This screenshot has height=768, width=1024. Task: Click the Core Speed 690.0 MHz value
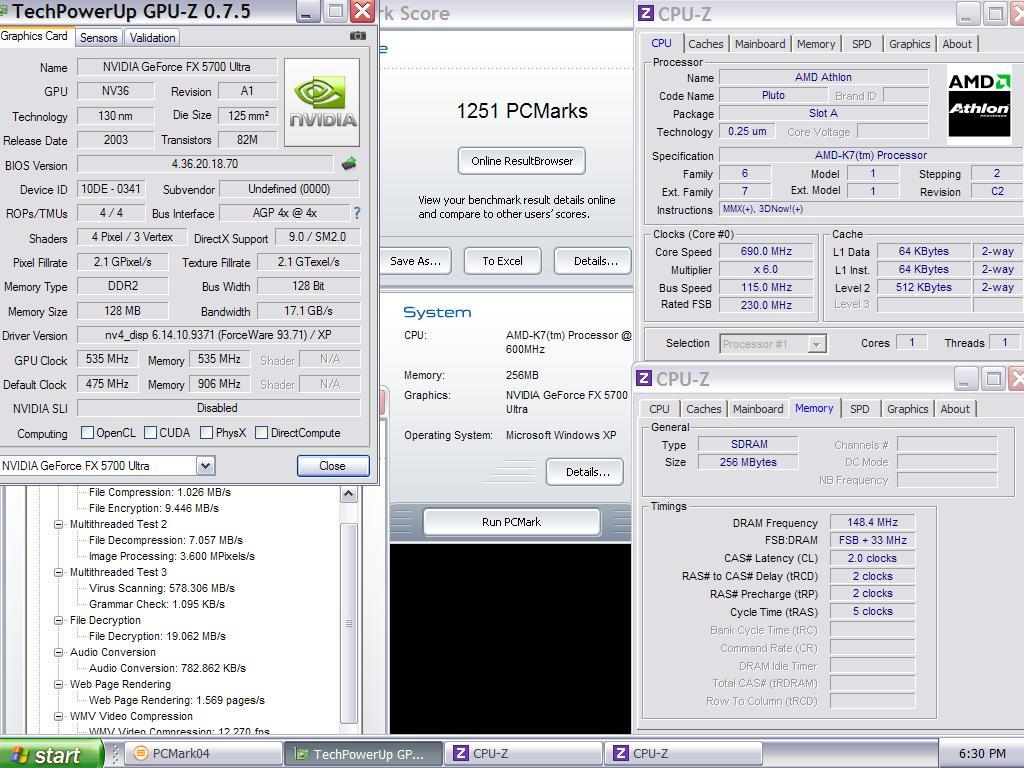pyautogui.click(x=766, y=251)
